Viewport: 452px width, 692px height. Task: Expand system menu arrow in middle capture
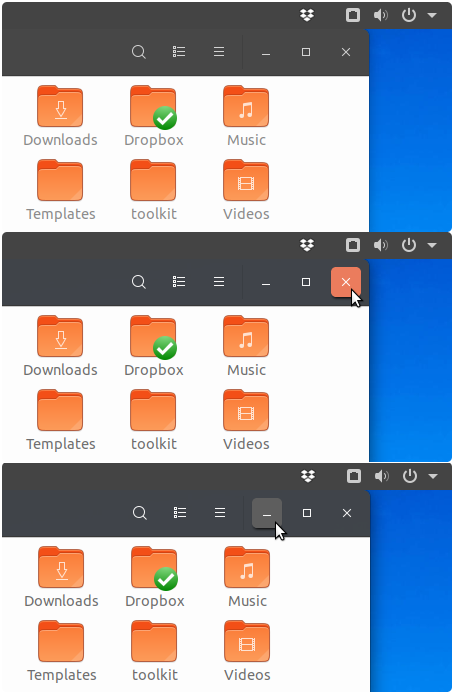(432, 245)
